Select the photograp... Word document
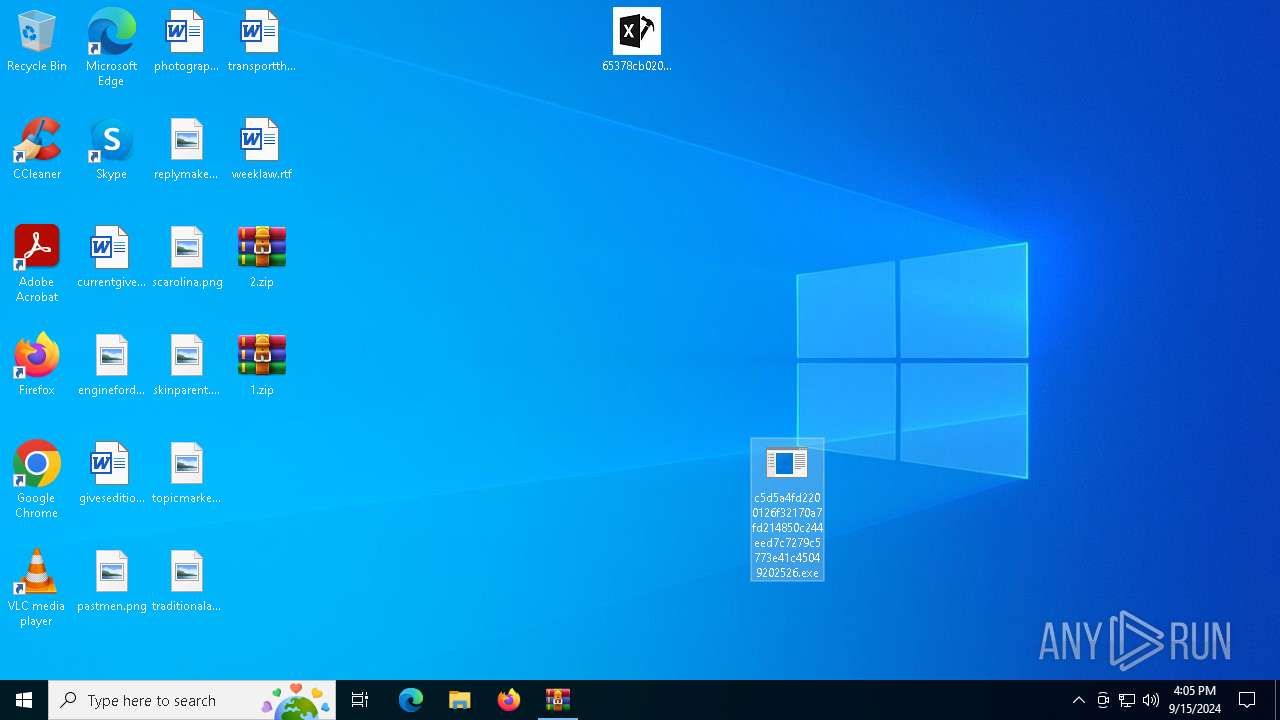This screenshot has width=1280, height=720. [x=186, y=41]
